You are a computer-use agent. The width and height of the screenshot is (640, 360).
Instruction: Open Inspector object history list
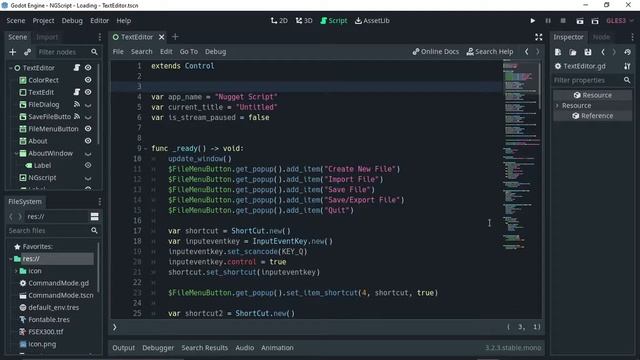point(627,52)
